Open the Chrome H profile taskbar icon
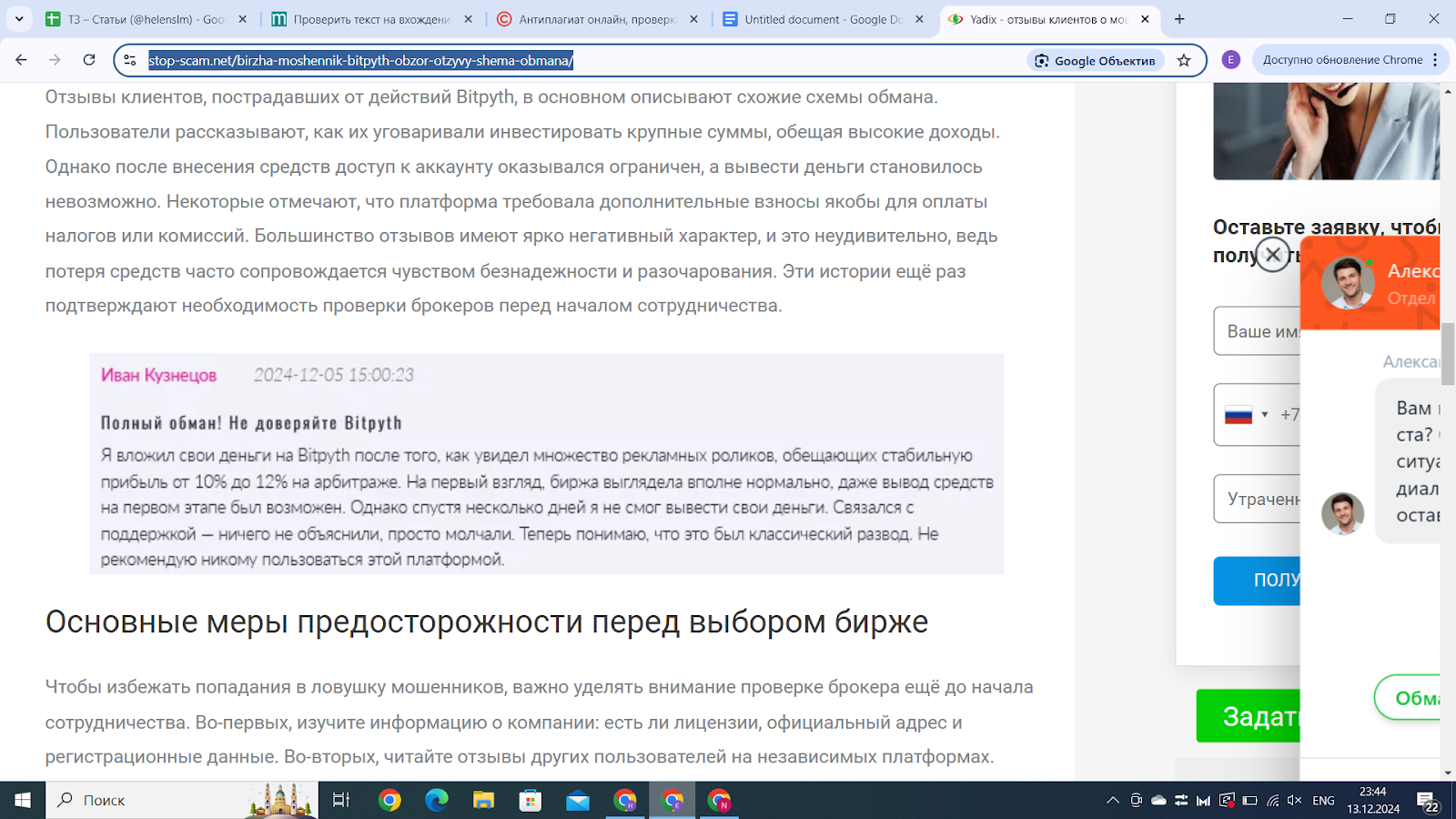This screenshot has height=819, width=1456. [625, 800]
